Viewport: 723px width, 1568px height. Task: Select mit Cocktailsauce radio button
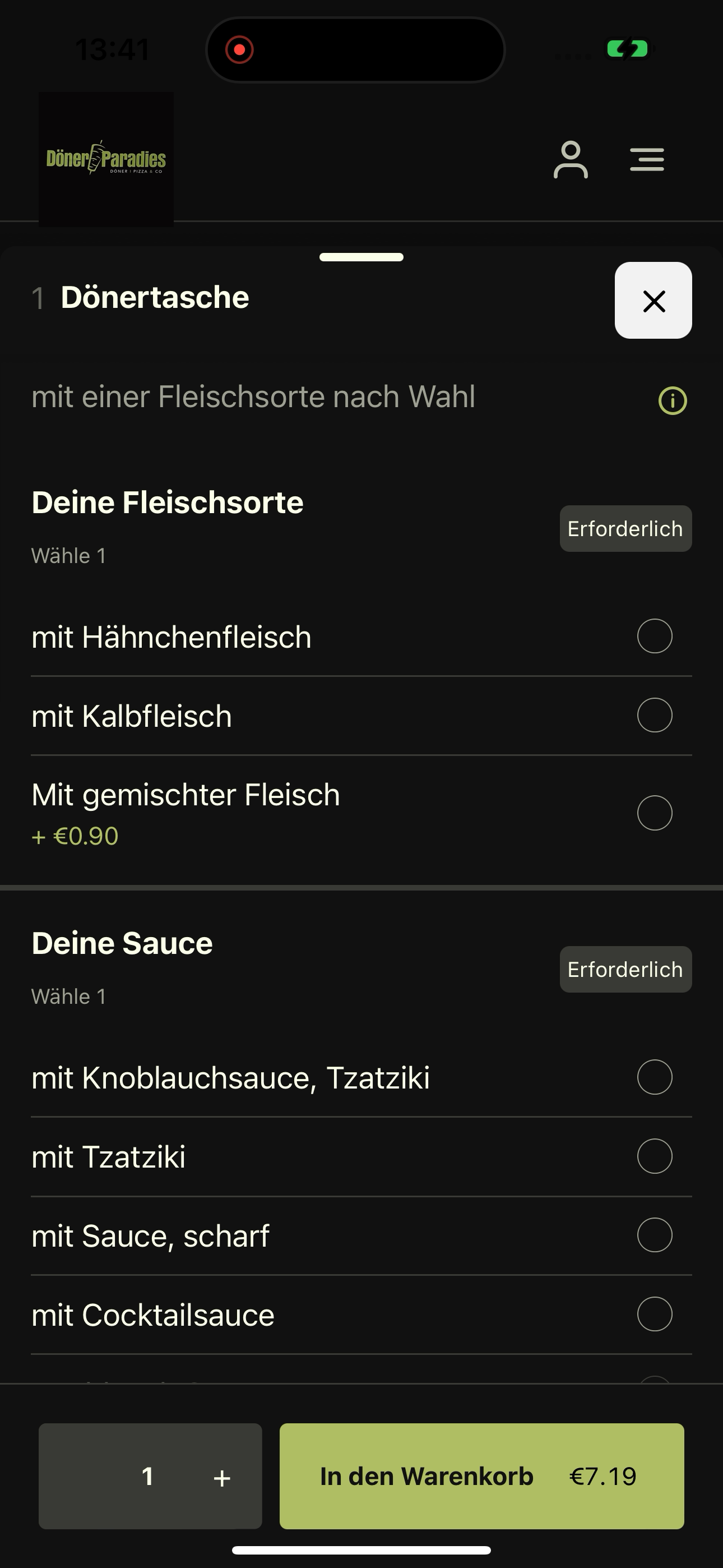pyautogui.click(x=654, y=1314)
